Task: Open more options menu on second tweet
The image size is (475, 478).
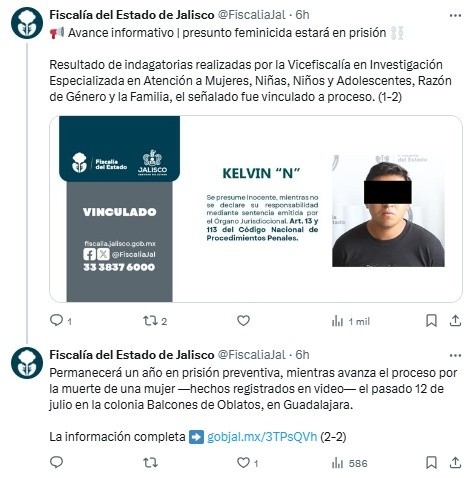Action: 455,355
